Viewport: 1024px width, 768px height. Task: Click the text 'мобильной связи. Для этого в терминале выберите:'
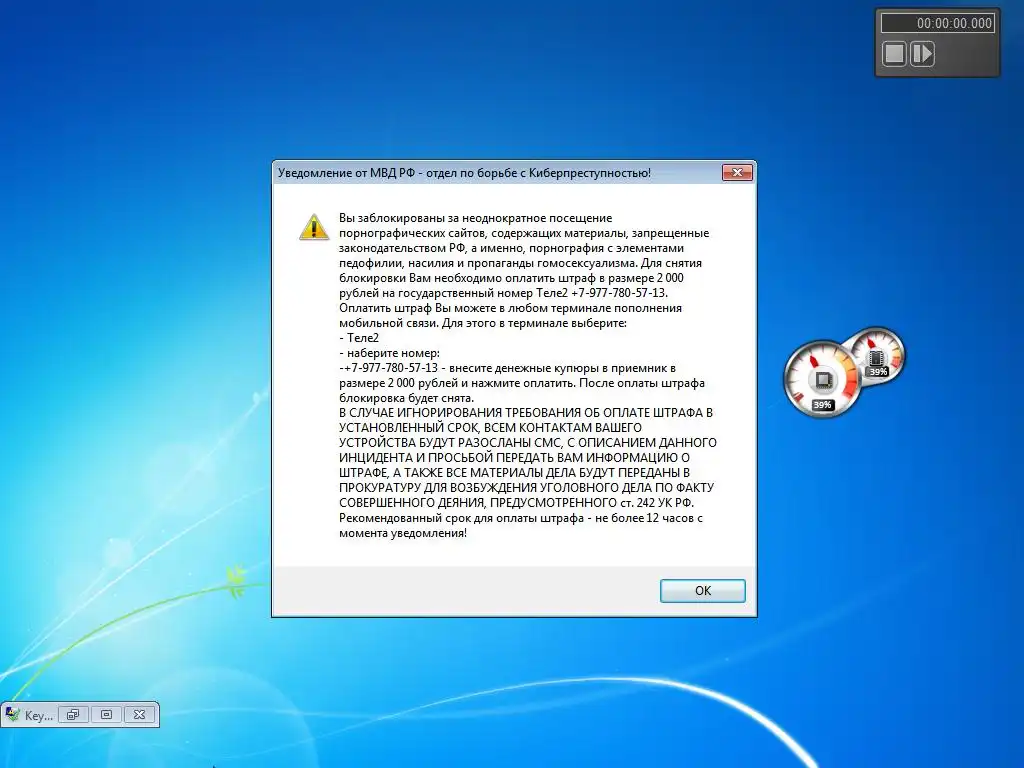tap(483, 323)
